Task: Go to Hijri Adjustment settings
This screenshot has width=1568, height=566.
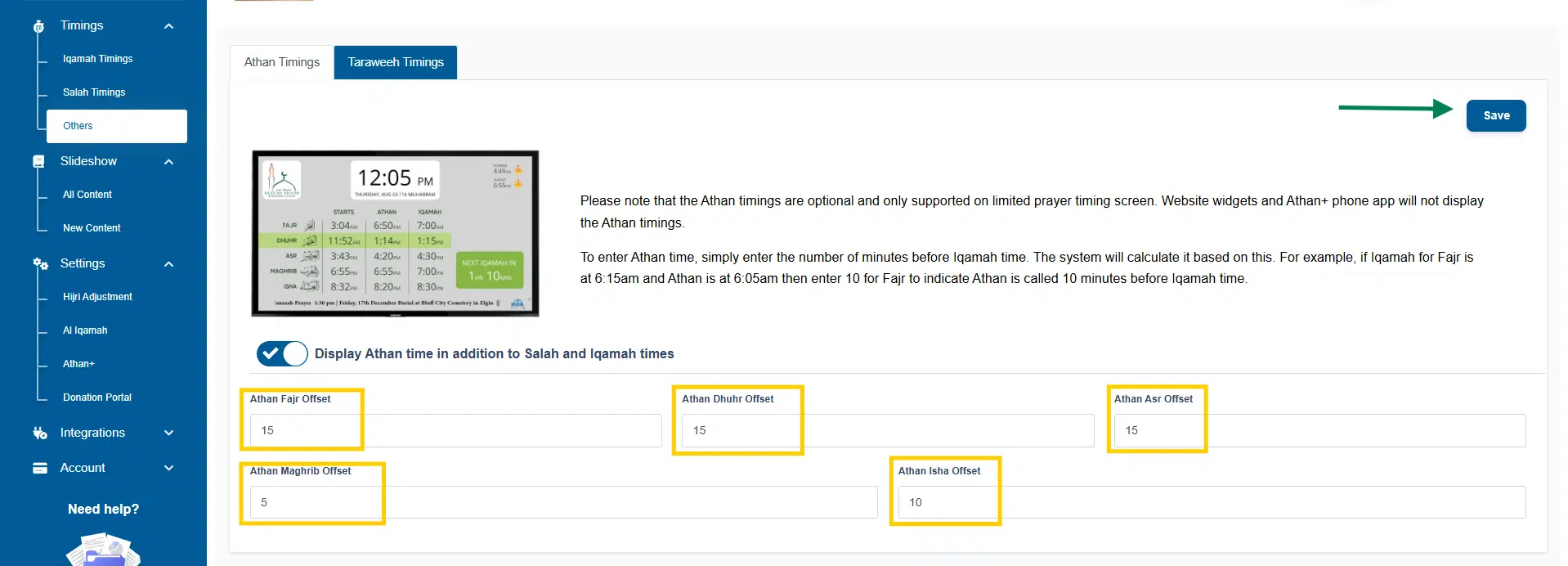Action: click(97, 297)
